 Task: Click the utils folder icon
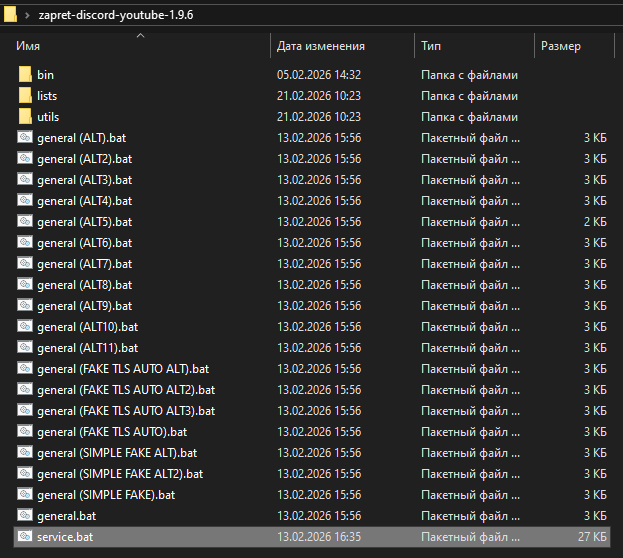25,117
